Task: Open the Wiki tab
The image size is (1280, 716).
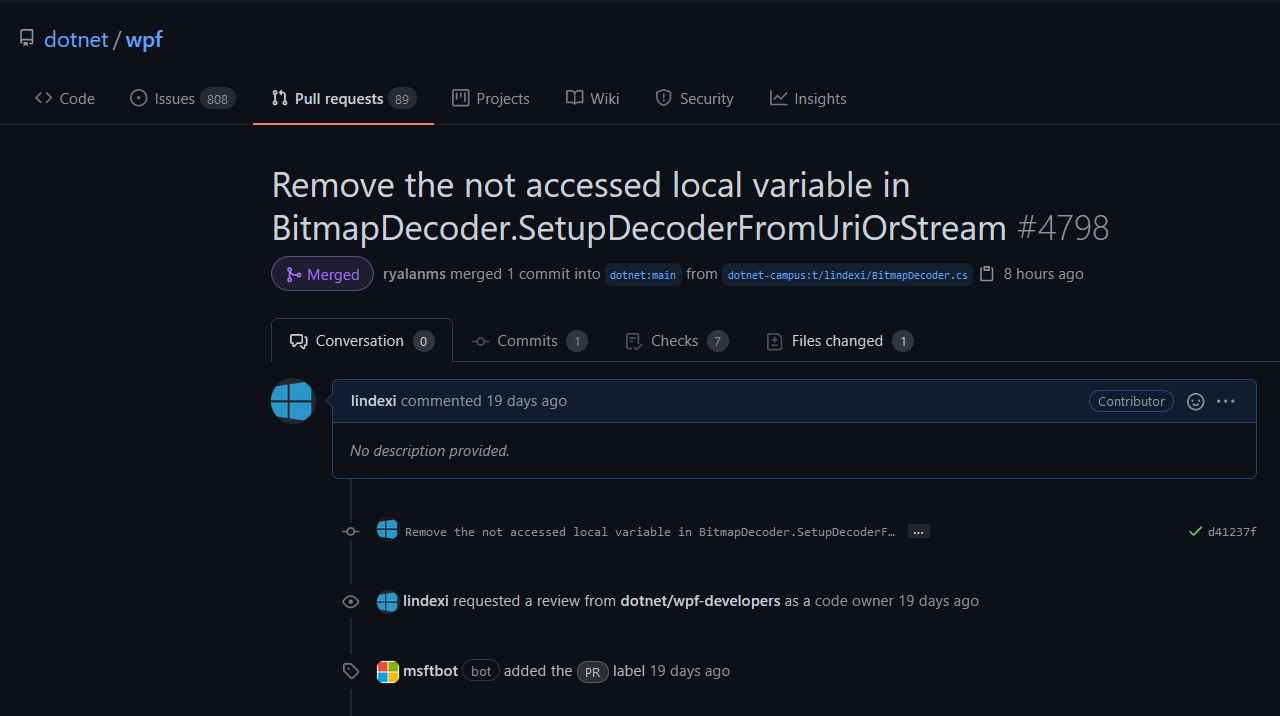Action: click(x=593, y=98)
